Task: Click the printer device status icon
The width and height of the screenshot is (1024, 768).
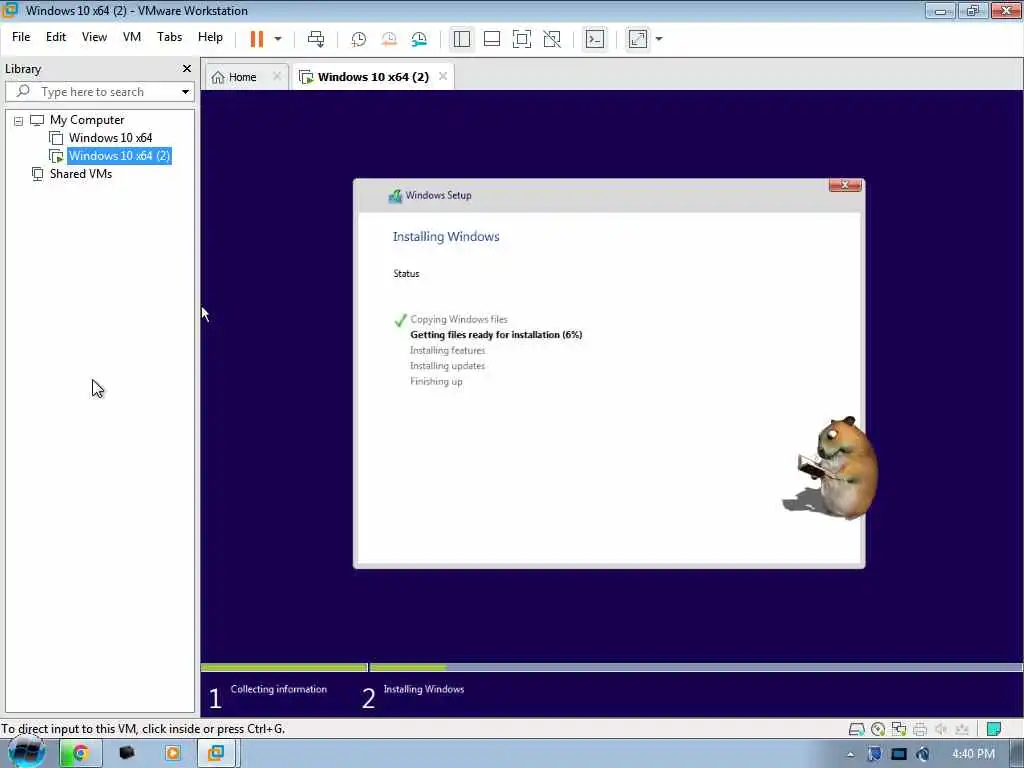Action: click(x=920, y=729)
